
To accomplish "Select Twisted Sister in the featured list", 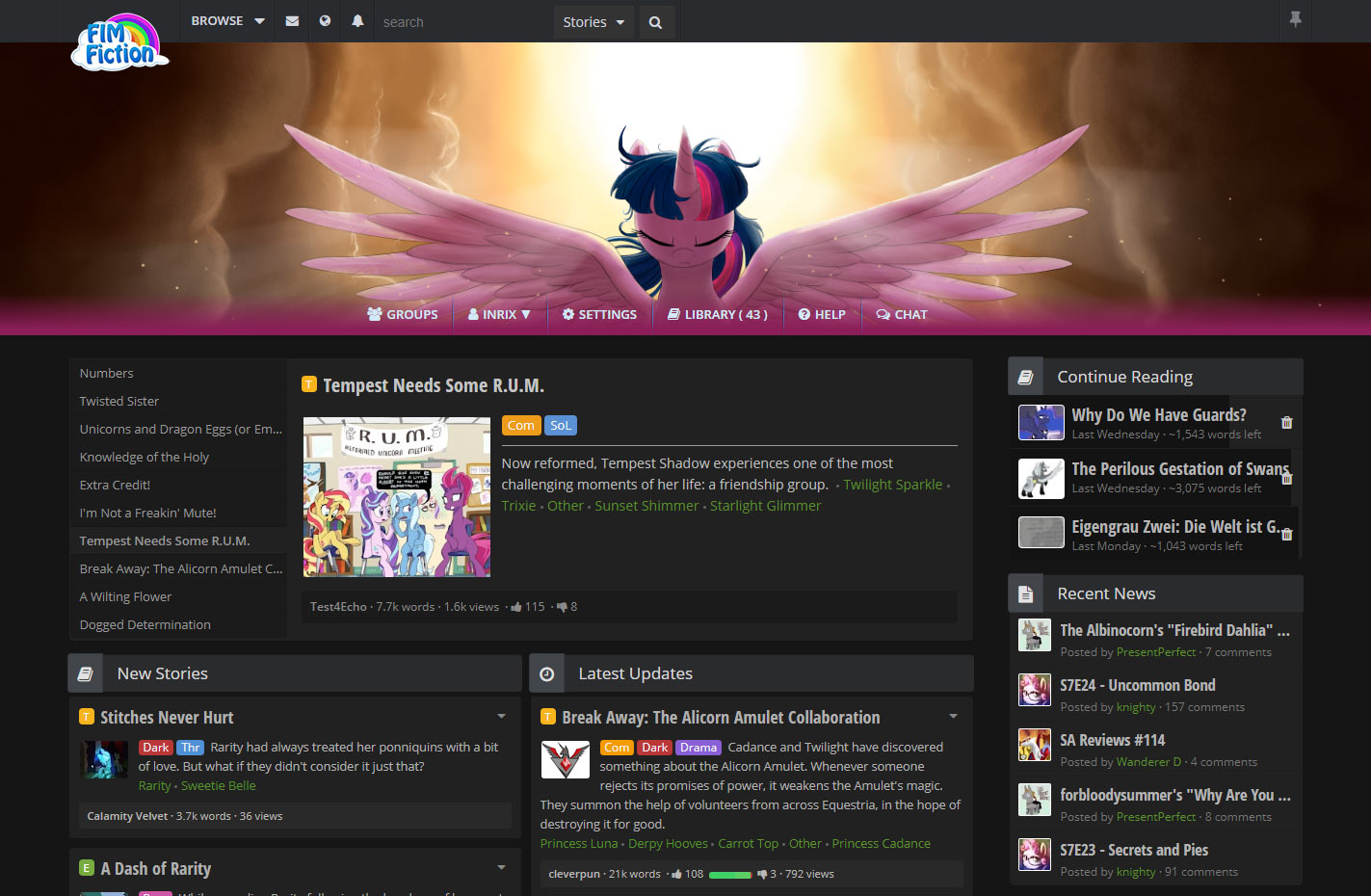I will tap(178, 401).
